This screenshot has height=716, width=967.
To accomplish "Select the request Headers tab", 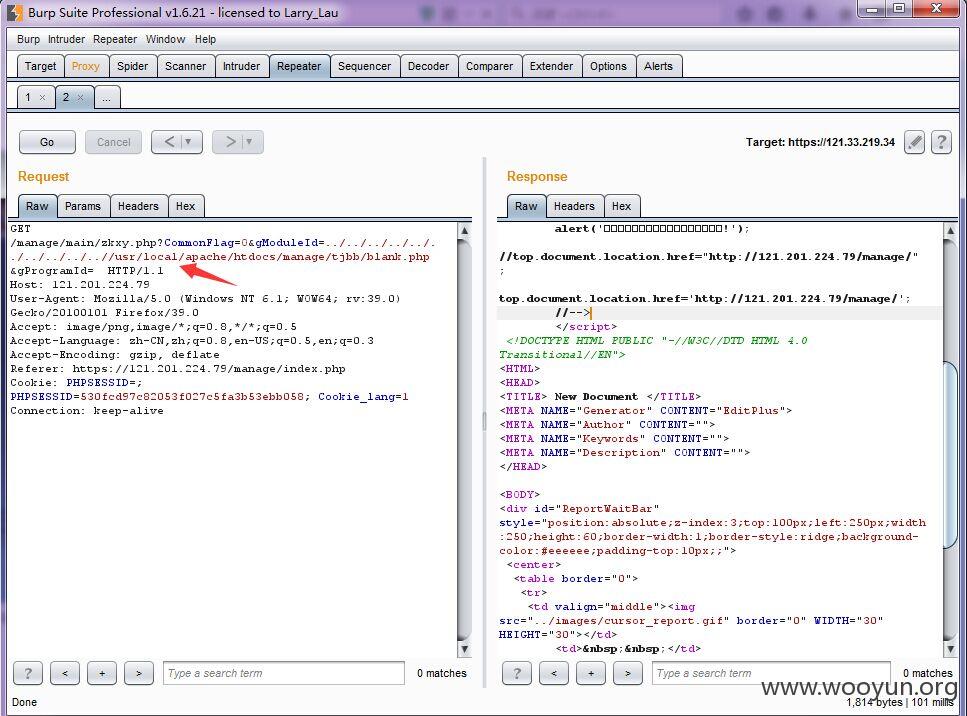I will click(x=138, y=206).
